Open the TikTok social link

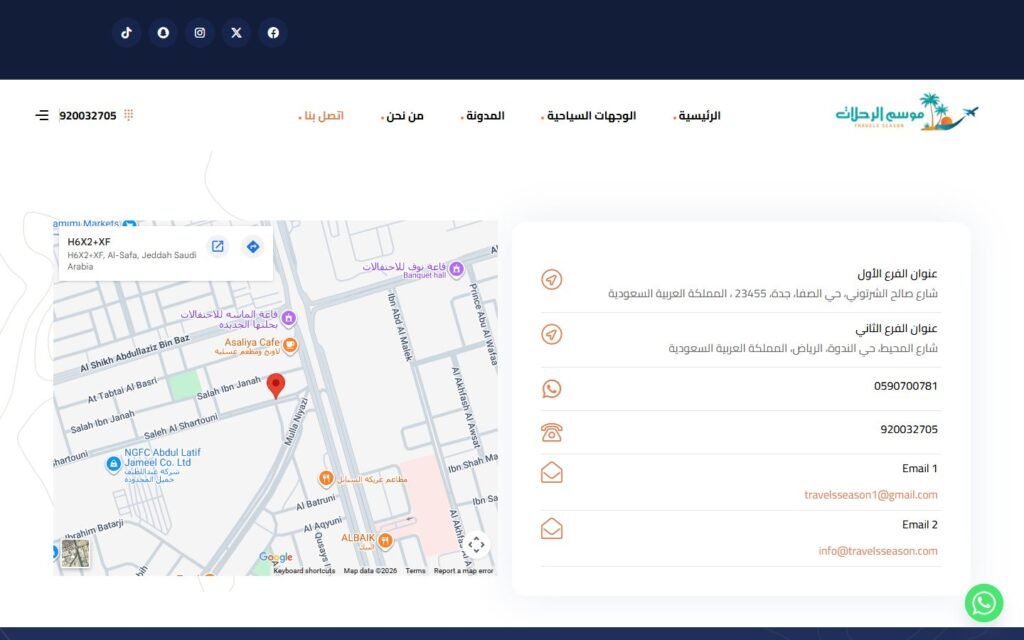tap(127, 33)
